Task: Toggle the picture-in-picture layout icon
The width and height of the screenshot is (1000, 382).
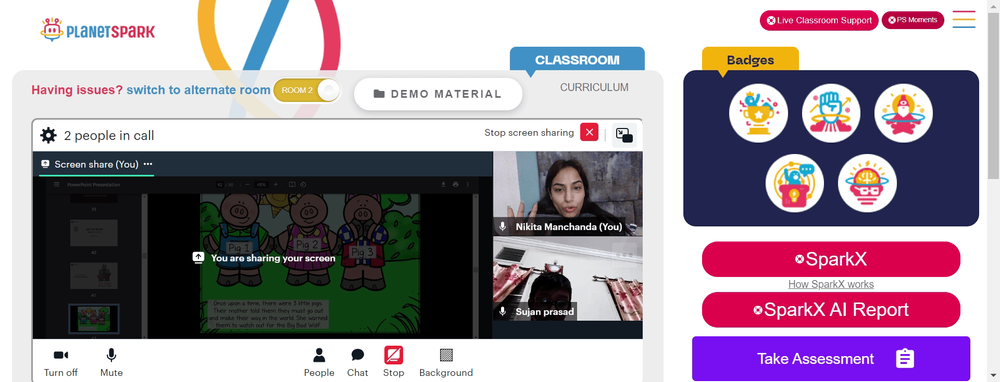Action: pos(624,135)
